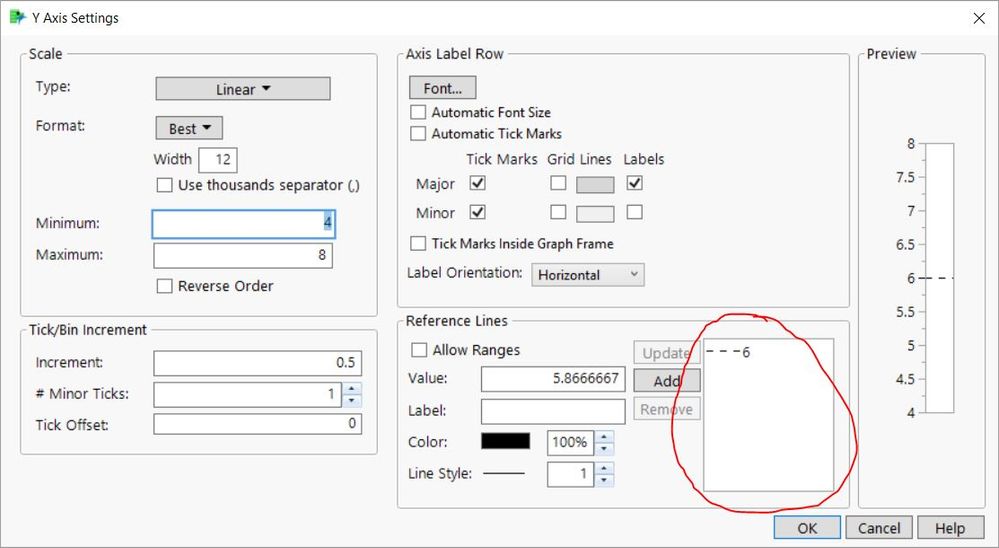Uncheck Major Labels checkbox
Screen dimensions: 999x548
[x=634, y=183]
